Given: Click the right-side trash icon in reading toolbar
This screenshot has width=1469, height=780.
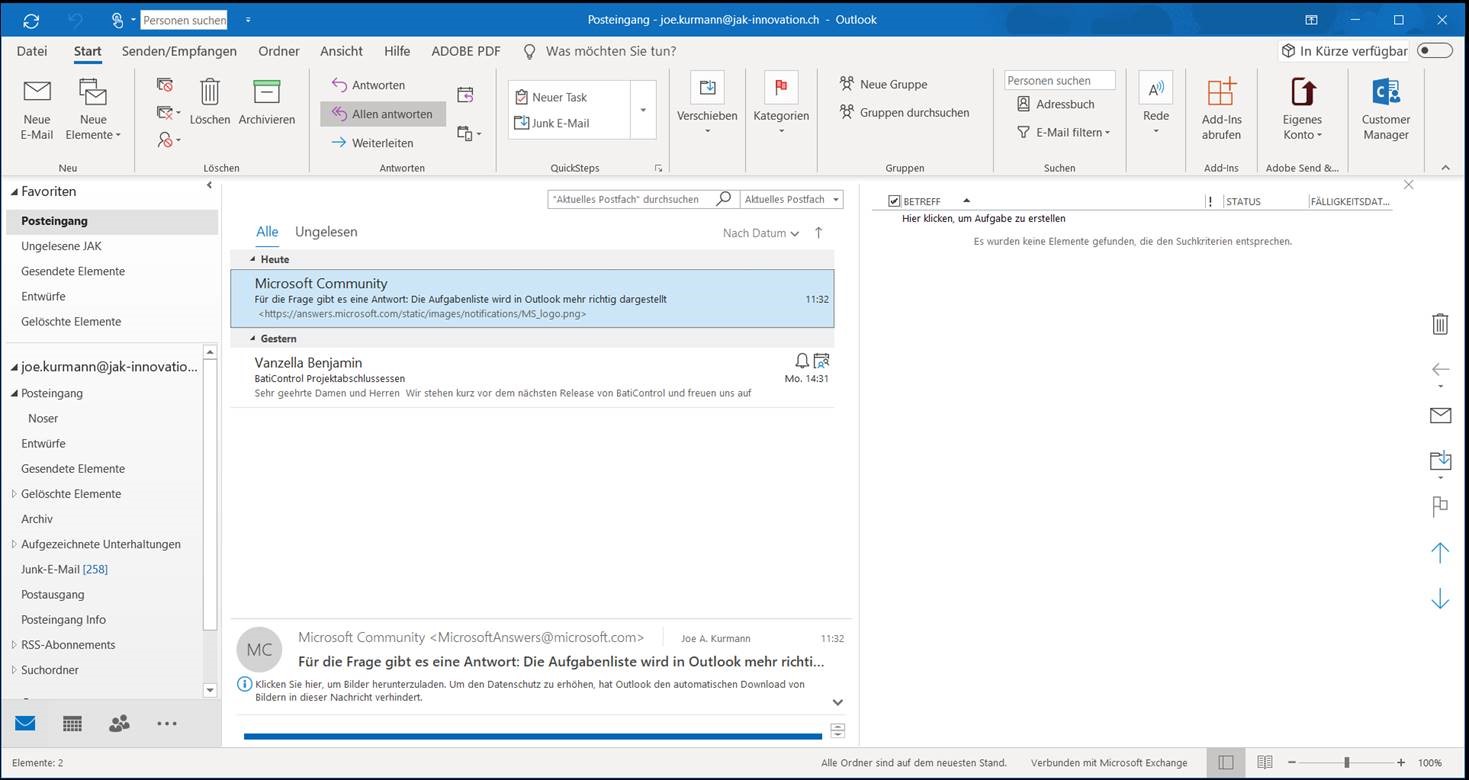Looking at the screenshot, I should [1440, 324].
